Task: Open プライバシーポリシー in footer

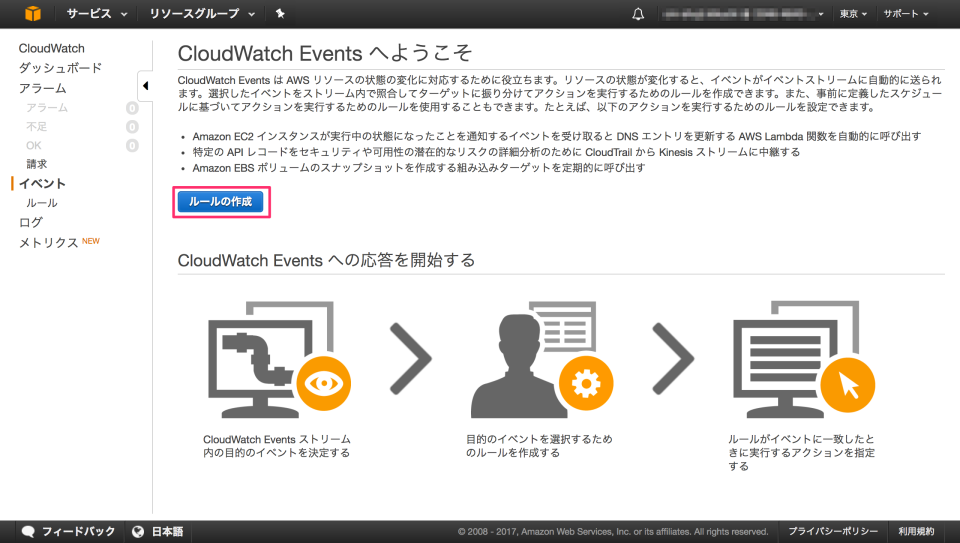Action: click(x=833, y=531)
